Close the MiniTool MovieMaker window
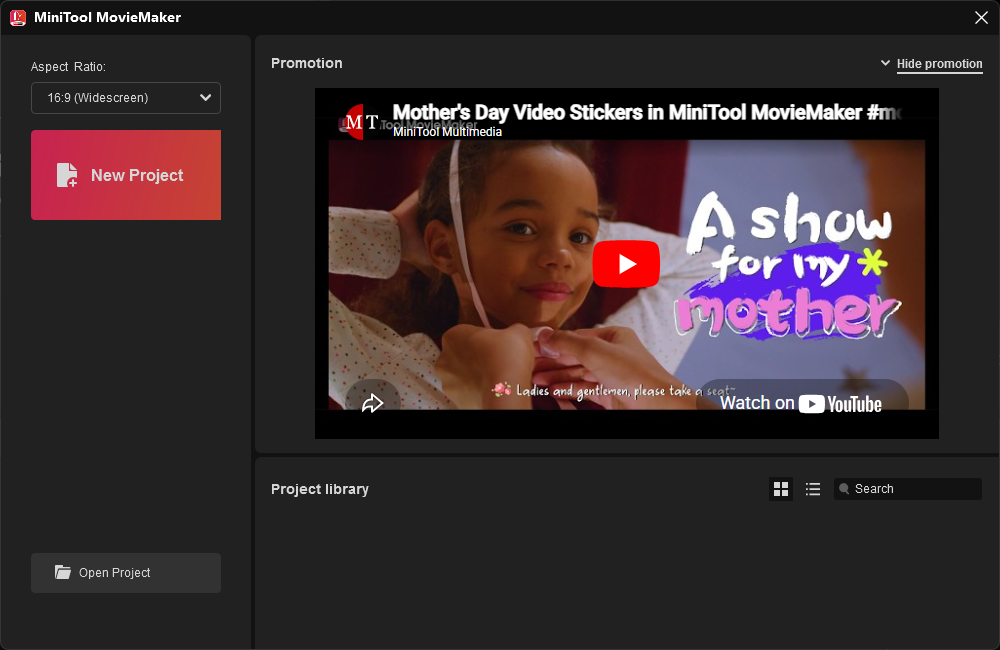 click(x=981, y=17)
